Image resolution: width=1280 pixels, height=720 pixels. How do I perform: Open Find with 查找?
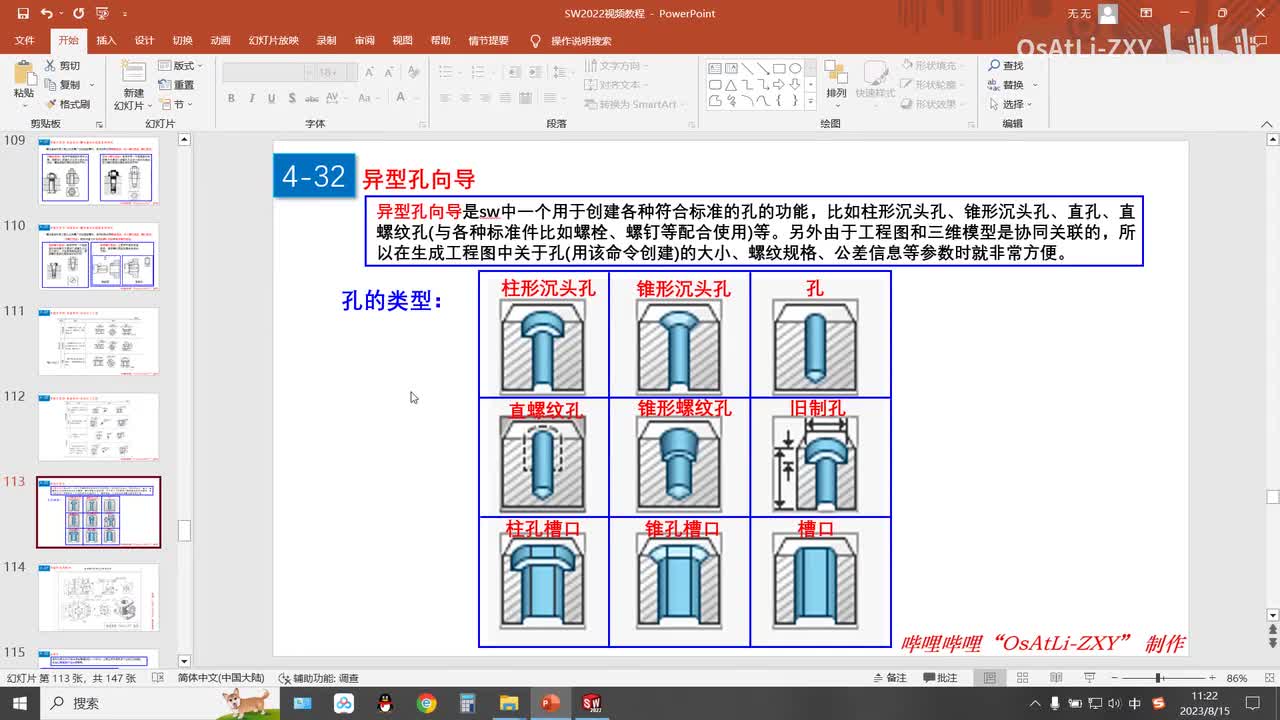click(1006, 66)
